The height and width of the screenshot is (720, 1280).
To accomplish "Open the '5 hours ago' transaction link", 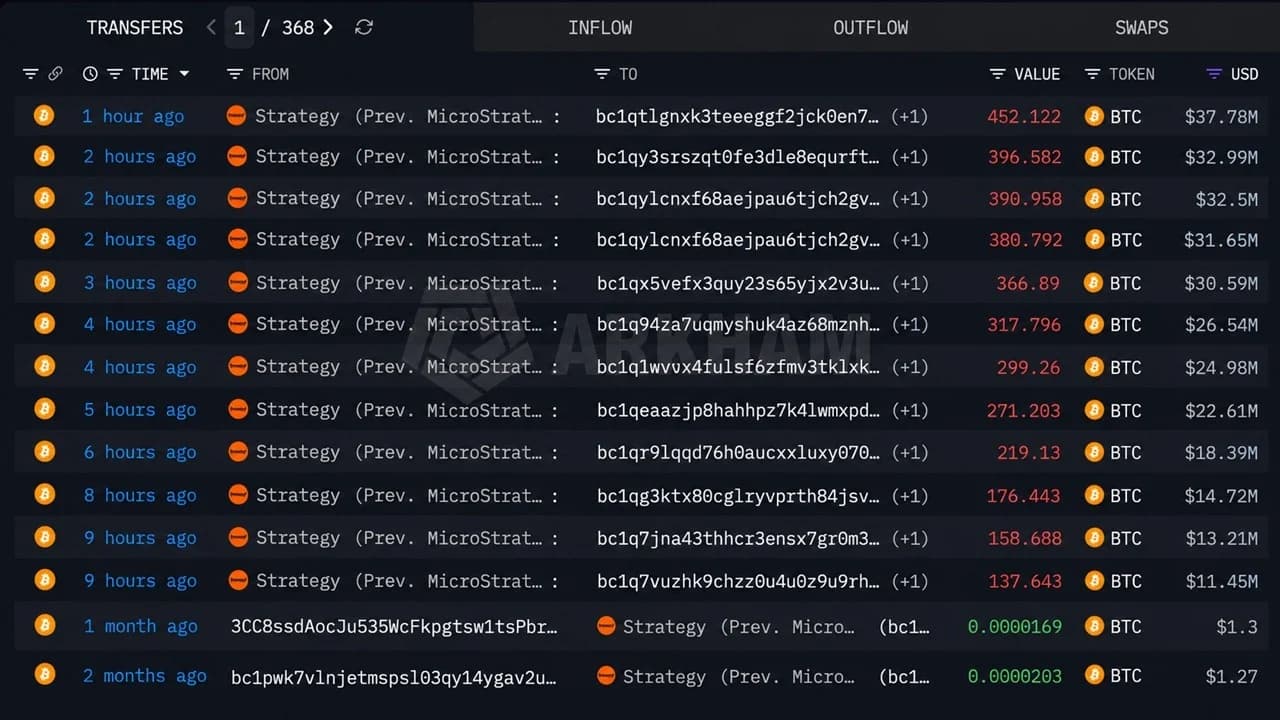I will [140, 410].
